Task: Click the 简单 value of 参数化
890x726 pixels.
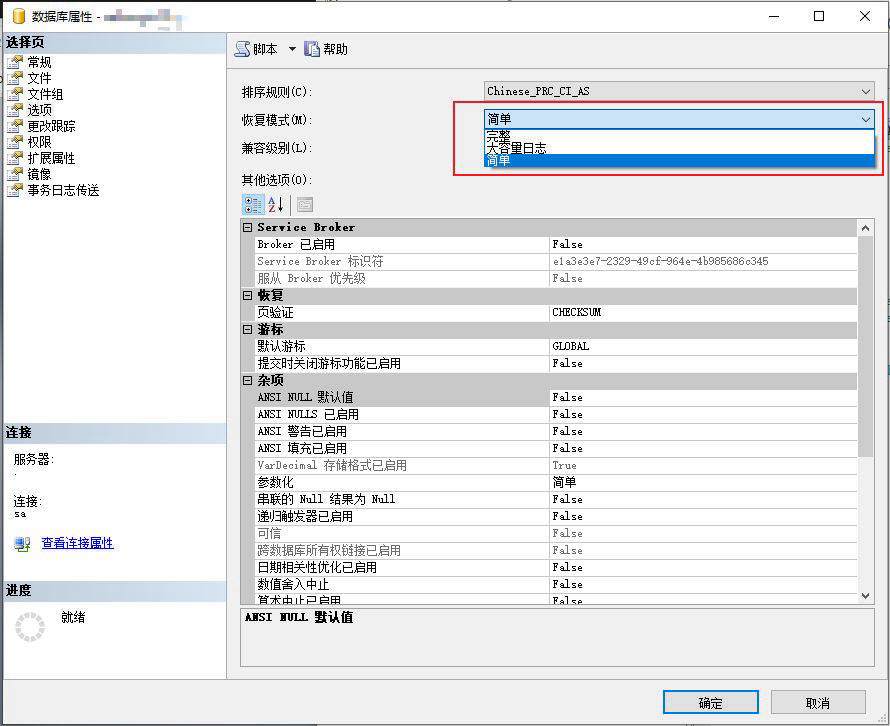Action: (703, 483)
